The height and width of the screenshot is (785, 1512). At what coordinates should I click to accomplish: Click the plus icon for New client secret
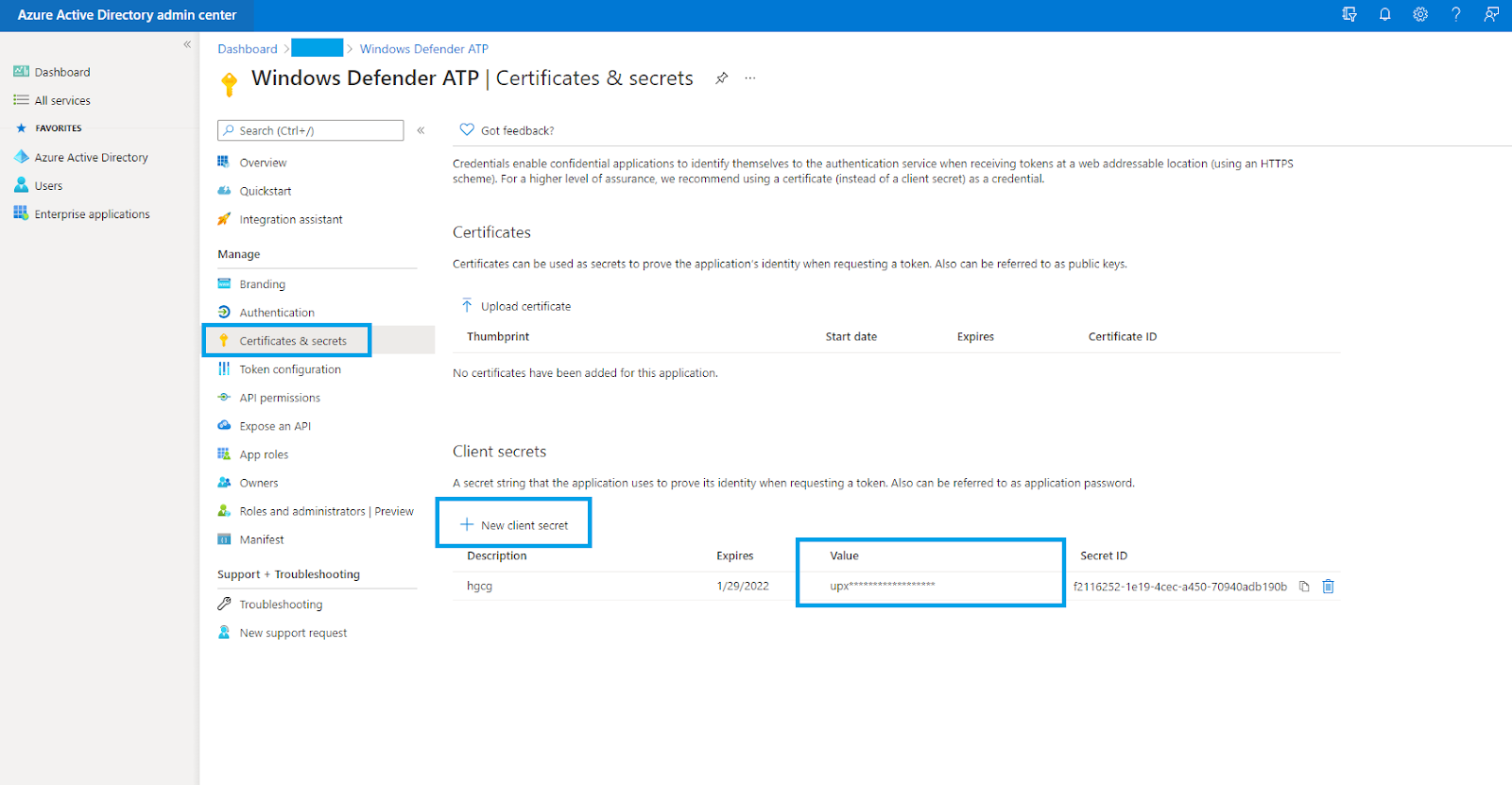click(467, 524)
